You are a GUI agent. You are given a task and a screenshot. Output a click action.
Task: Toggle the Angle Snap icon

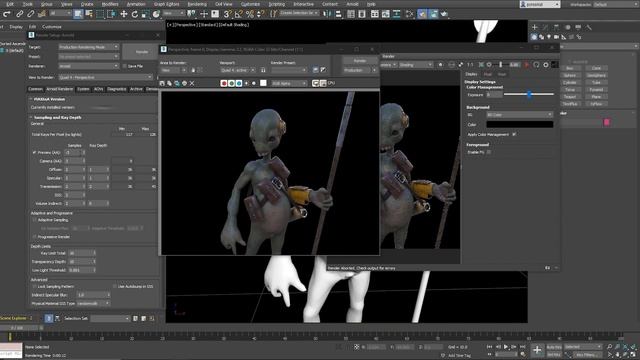click(239, 14)
